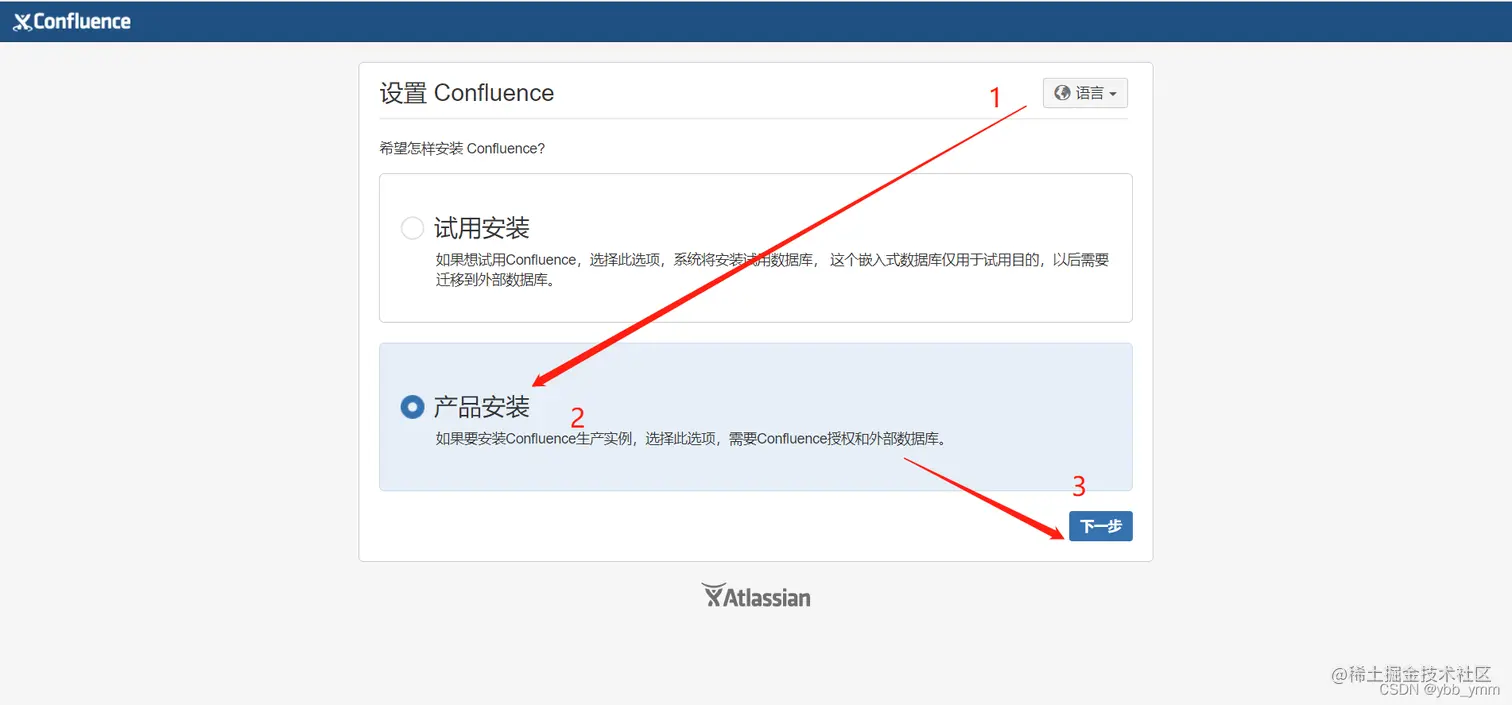
Task: Click the Atlassian logo in footer
Action: pyautogui.click(x=756, y=596)
